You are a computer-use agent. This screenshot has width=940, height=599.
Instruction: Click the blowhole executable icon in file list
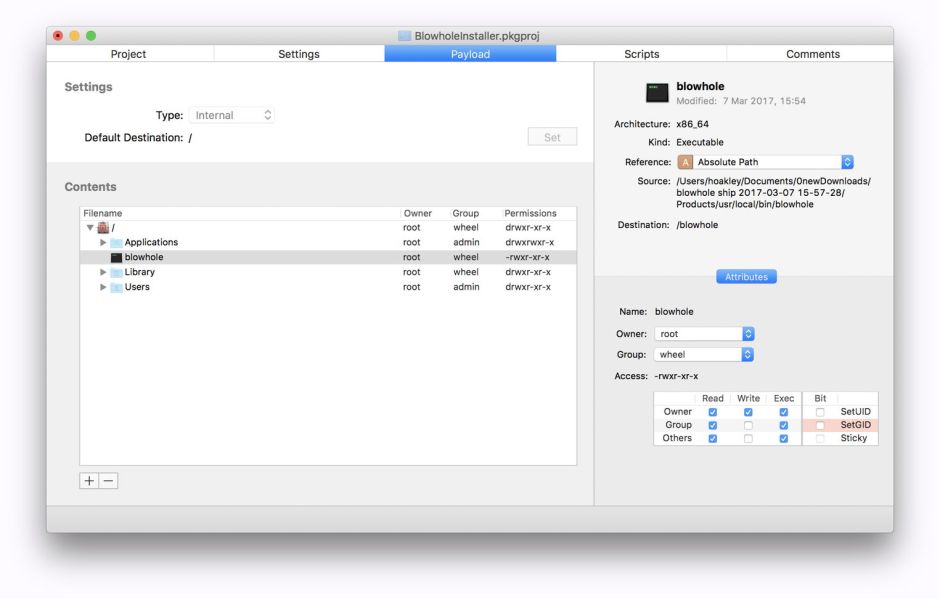click(116, 257)
